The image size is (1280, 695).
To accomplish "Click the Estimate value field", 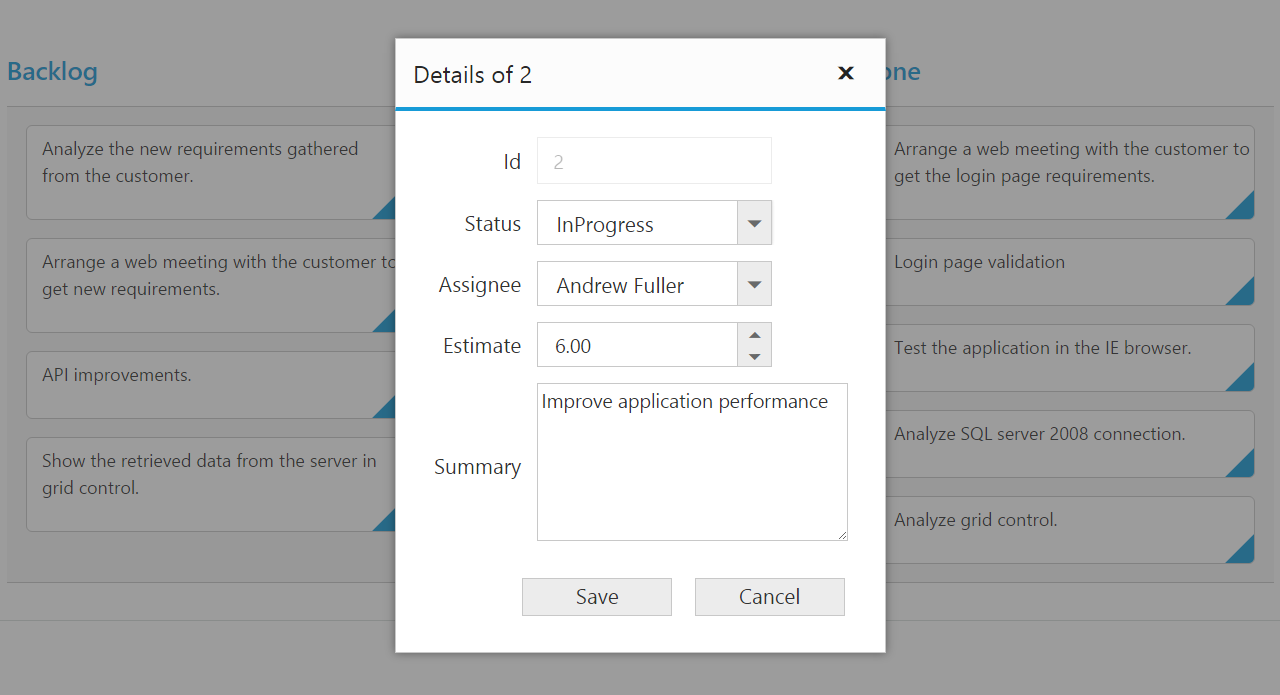I will click(637, 346).
